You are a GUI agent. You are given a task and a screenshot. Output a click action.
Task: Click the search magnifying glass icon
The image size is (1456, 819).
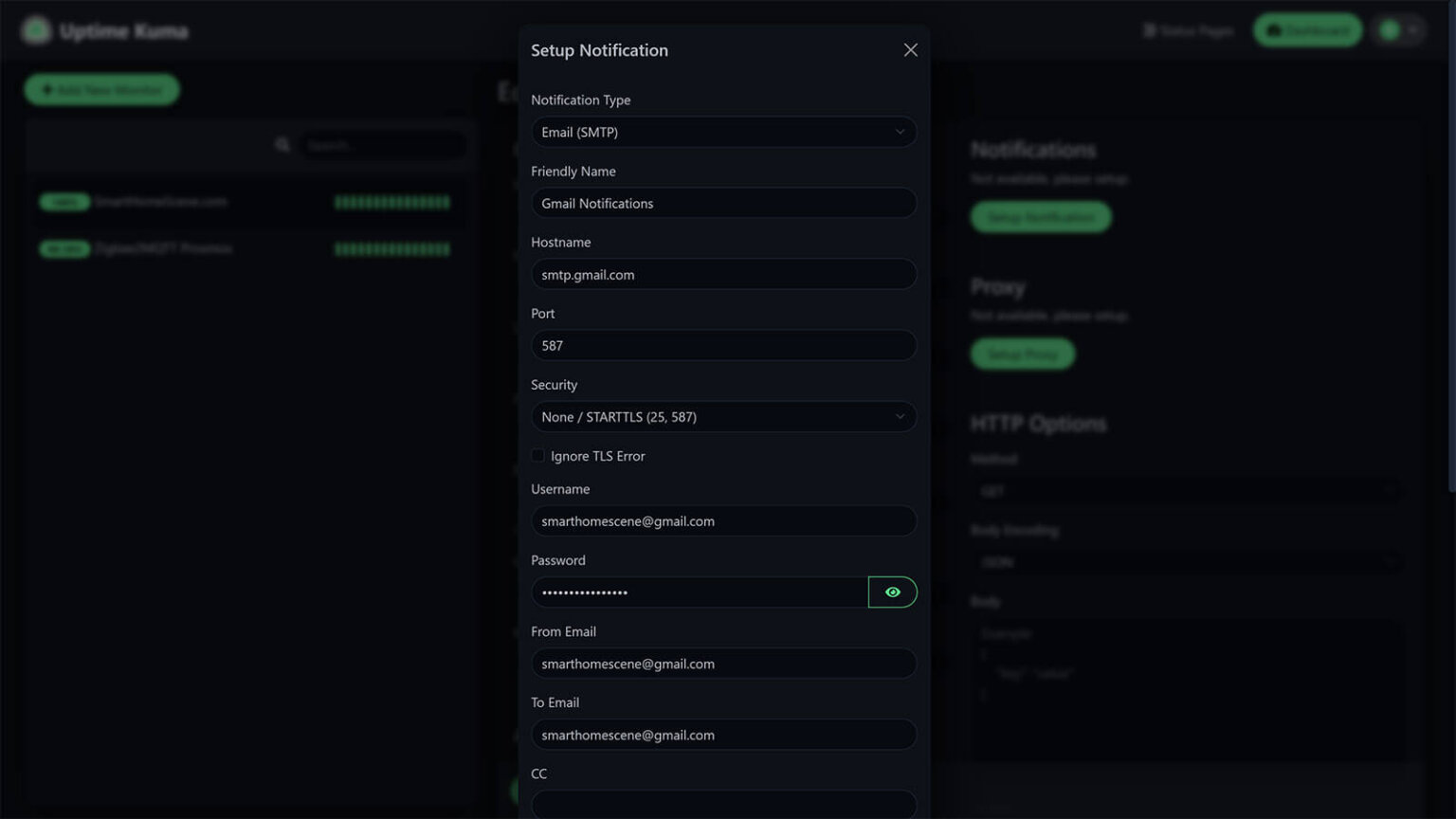pyautogui.click(x=282, y=144)
